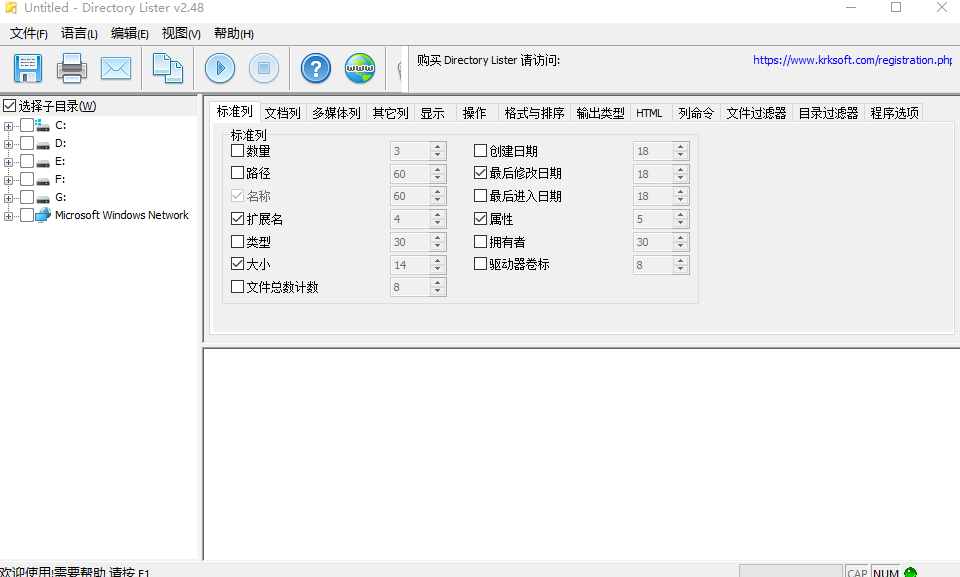Expand the C: drive tree node
Viewport: 960px width, 577px height.
coord(8,126)
